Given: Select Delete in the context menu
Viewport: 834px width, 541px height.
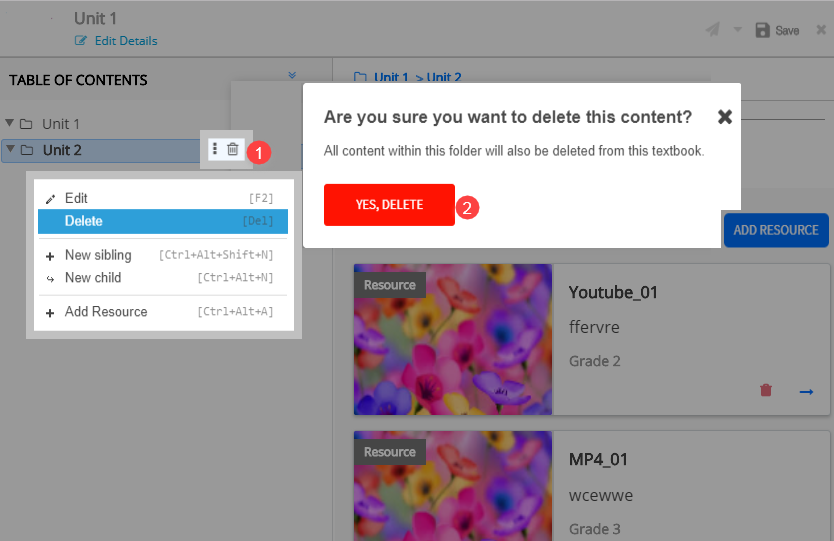Looking at the screenshot, I should pos(163,221).
